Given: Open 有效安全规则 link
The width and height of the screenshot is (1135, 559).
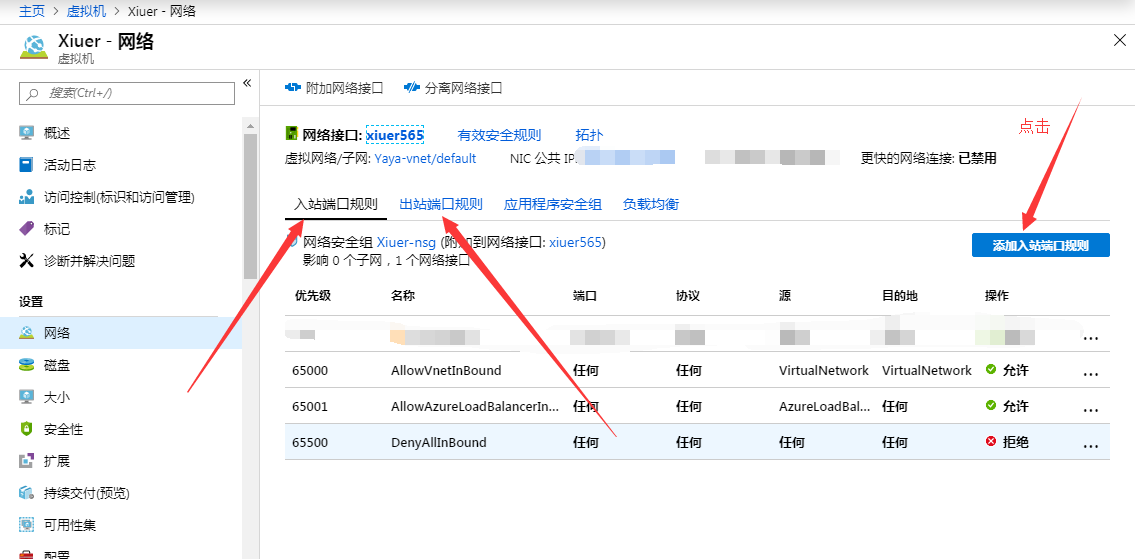Looking at the screenshot, I should (499, 135).
